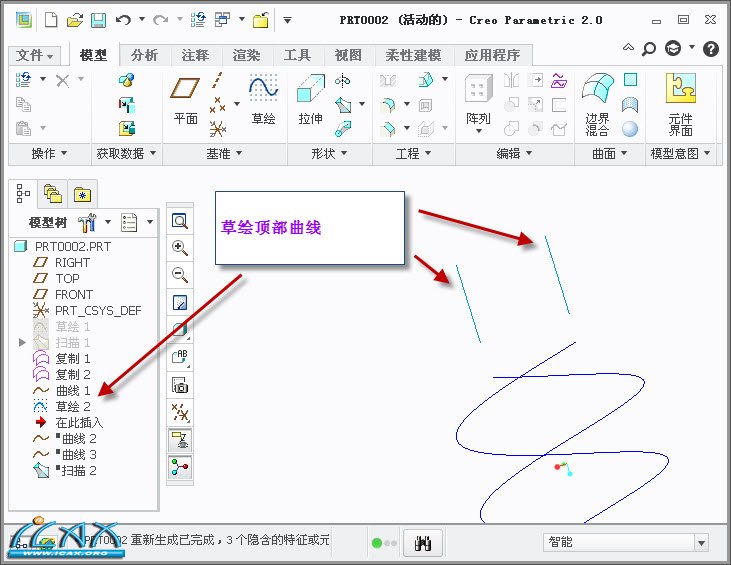Click the datum Coordinate System icon

tap(218, 129)
